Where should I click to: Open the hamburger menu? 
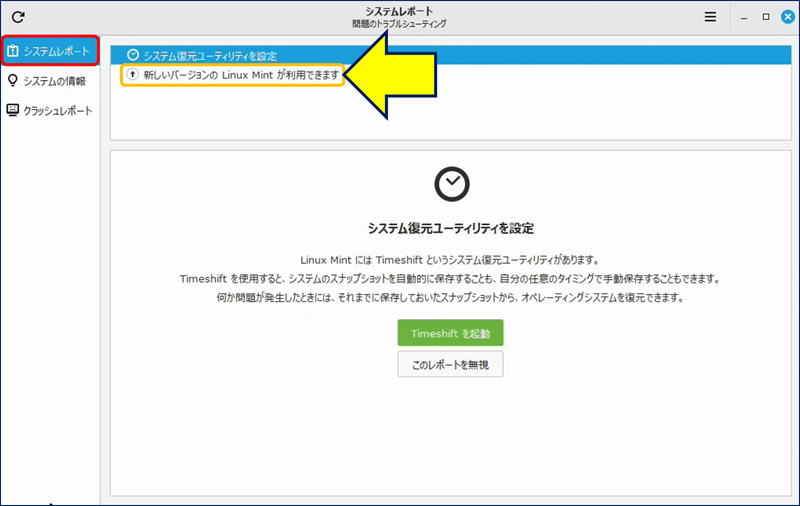(x=710, y=17)
